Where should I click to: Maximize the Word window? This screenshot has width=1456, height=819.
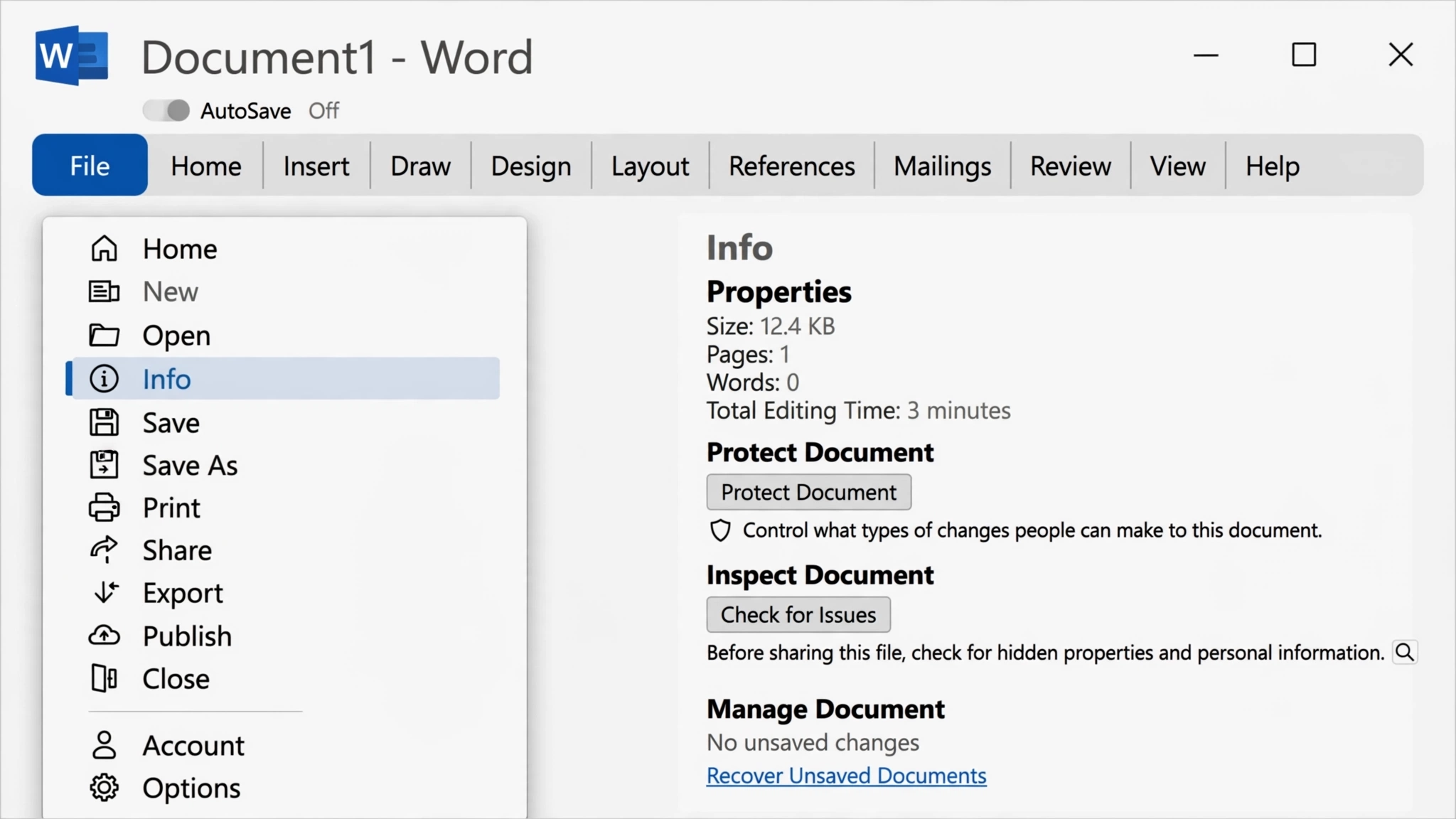pyautogui.click(x=1304, y=55)
